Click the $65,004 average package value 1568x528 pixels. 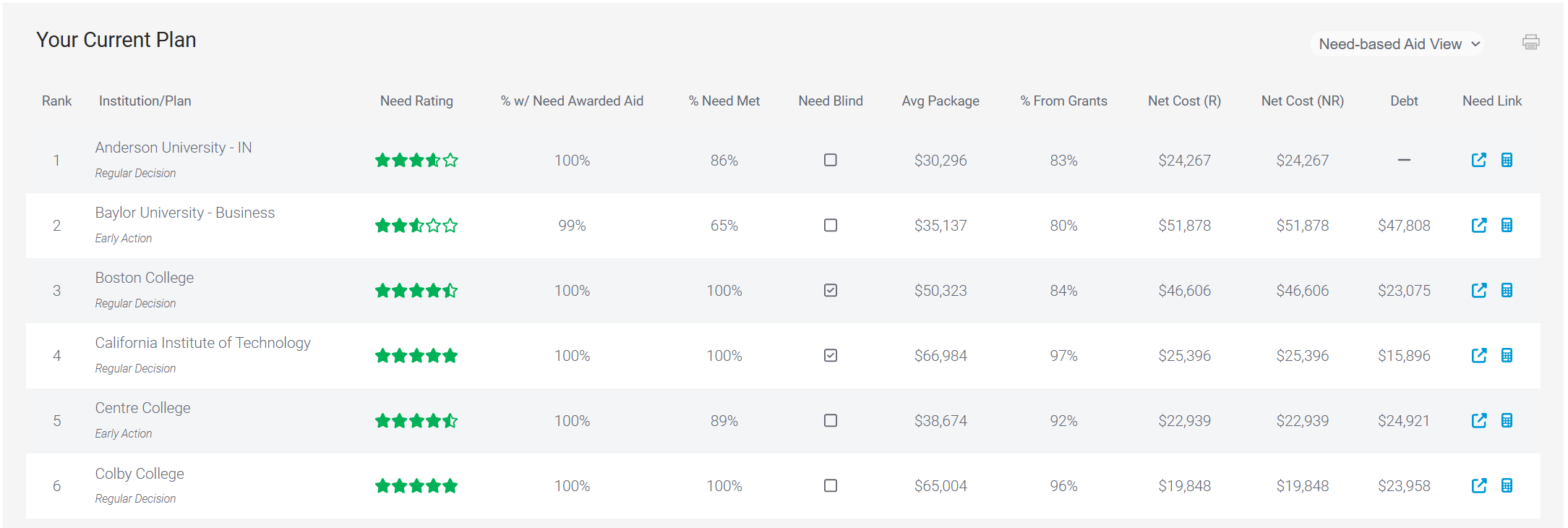tap(941, 486)
